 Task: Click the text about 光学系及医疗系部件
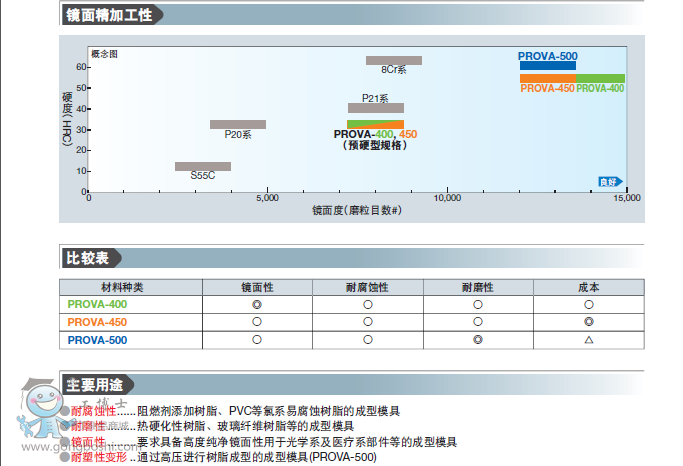(x=297, y=442)
